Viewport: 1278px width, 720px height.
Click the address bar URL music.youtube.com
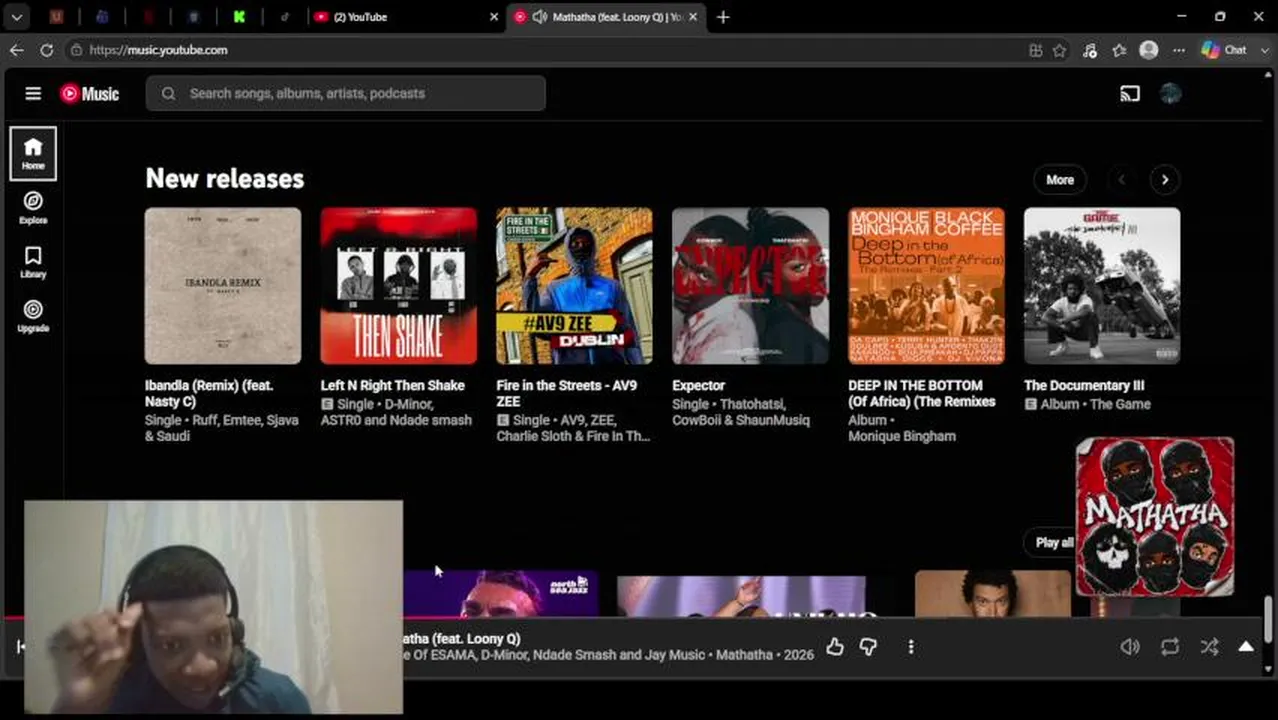point(158,50)
